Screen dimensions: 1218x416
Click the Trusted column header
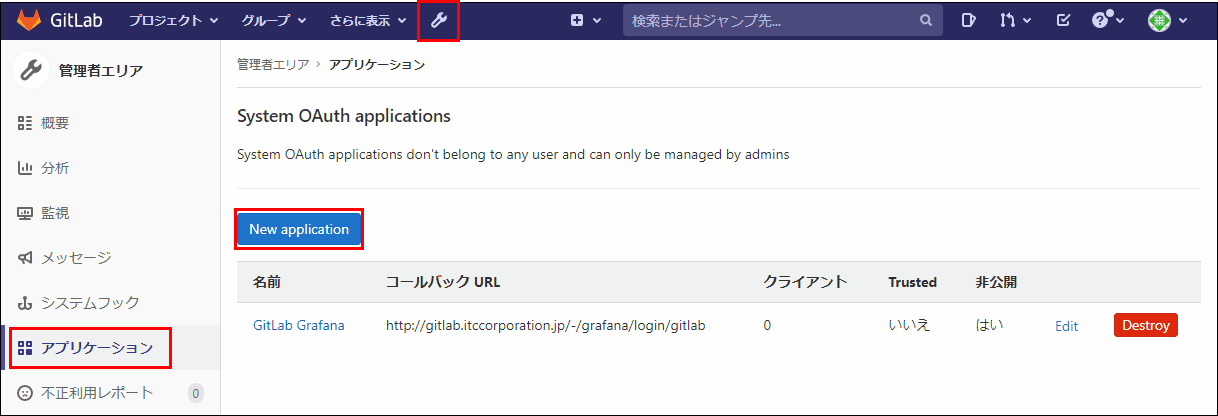tap(912, 282)
